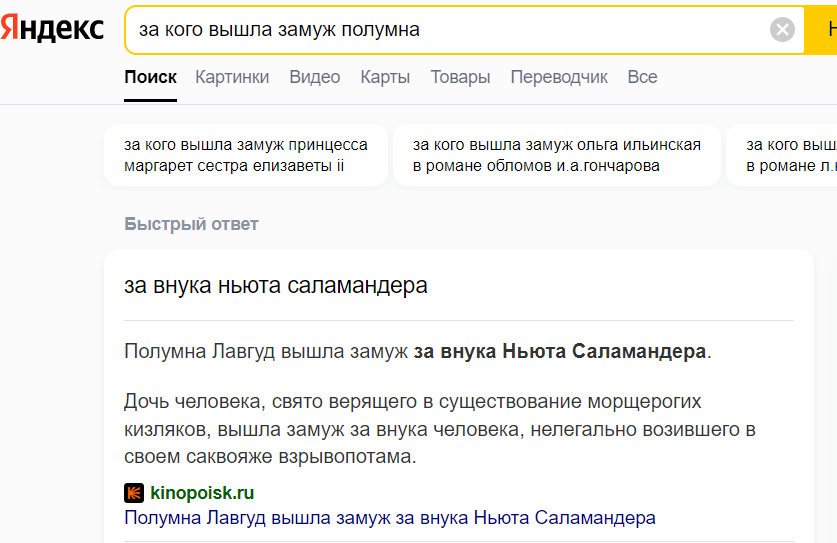Switch to the Переводчик tab
Viewport: 837px width, 543px height.
click(559, 77)
